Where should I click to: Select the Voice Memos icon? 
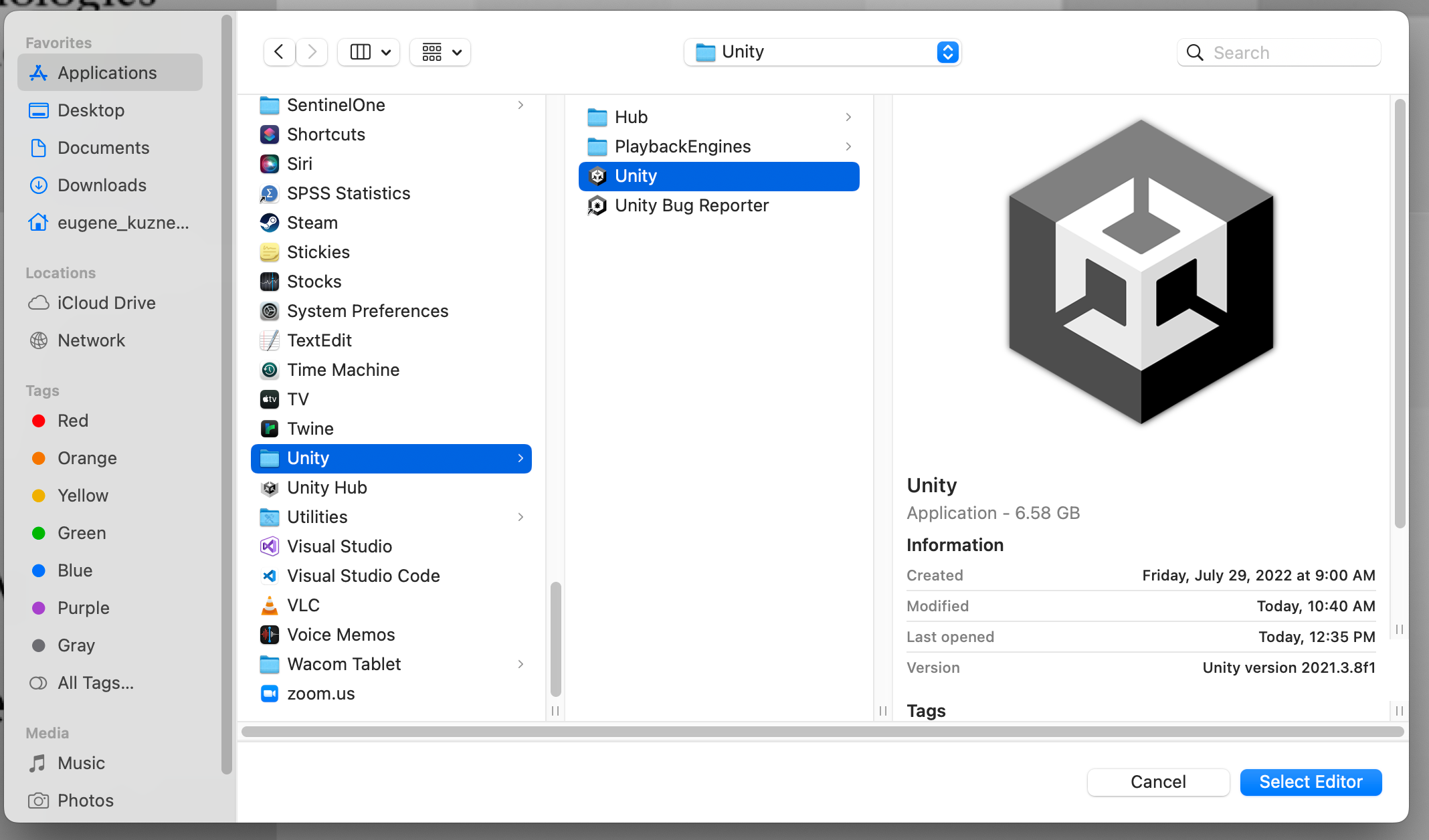click(x=270, y=635)
